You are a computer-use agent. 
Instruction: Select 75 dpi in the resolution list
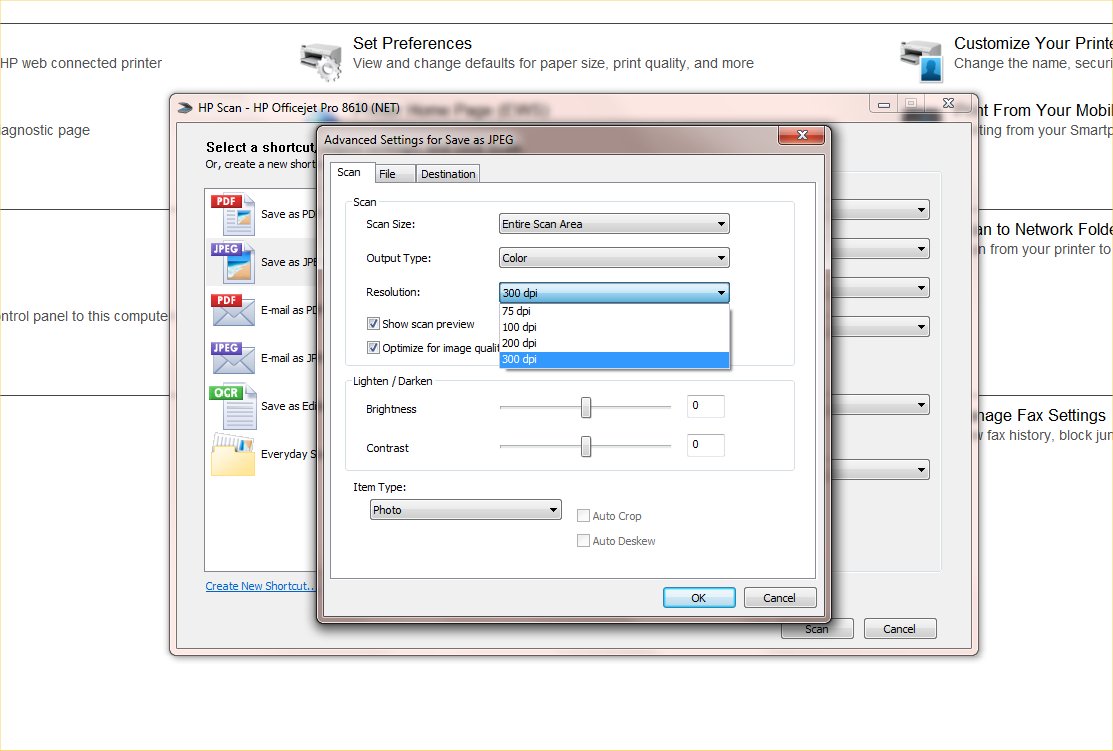614,311
